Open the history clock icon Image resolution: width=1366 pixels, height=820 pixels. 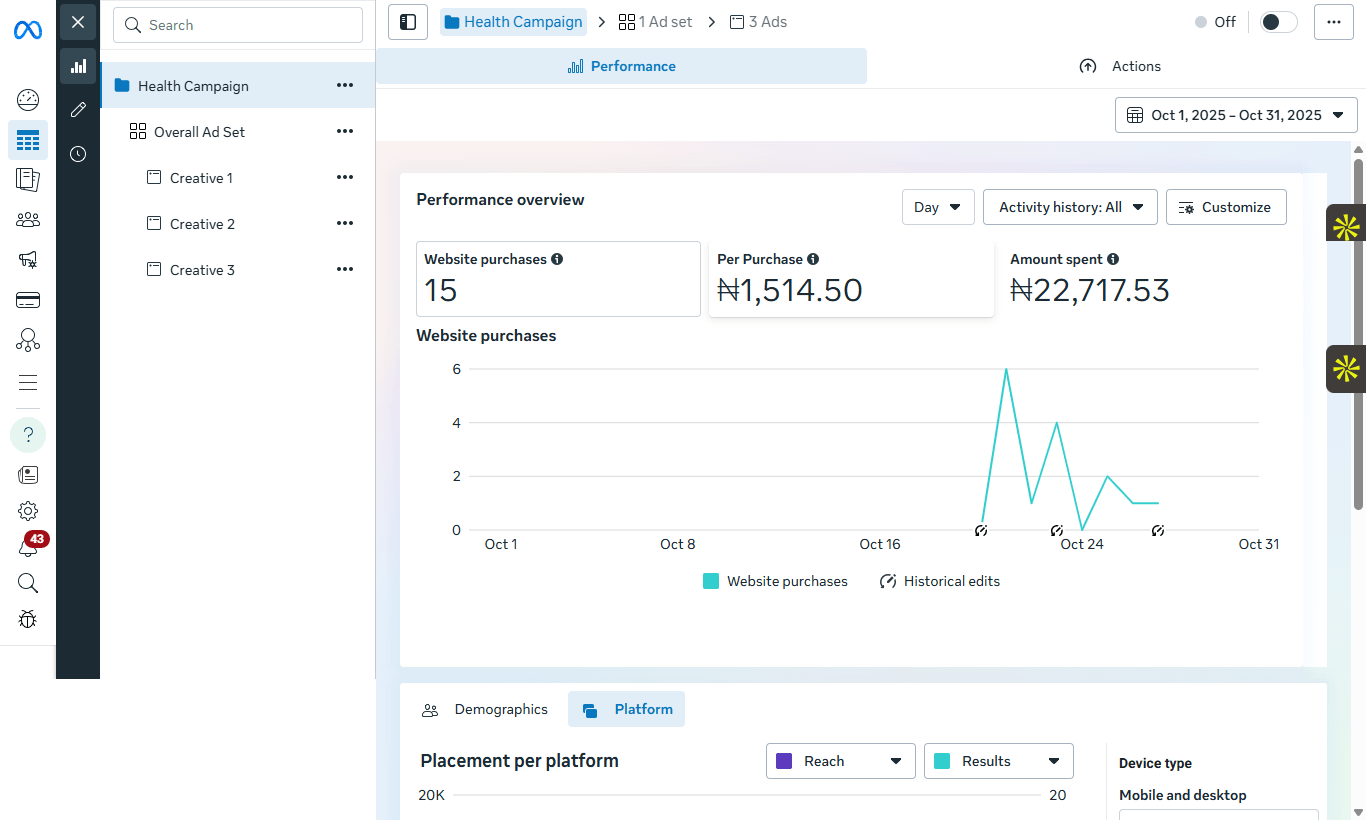coord(78,154)
